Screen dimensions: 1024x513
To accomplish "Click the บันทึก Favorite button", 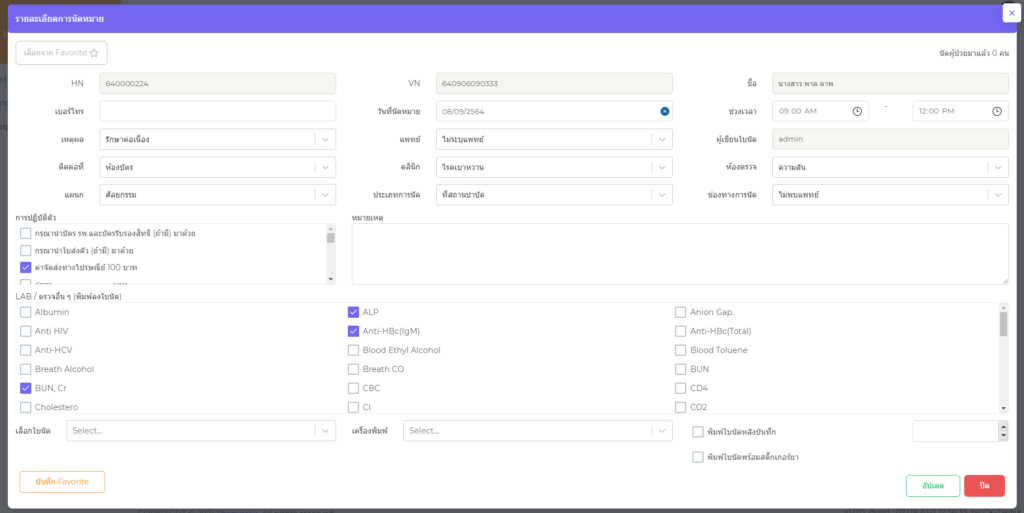I will click(x=62, y=482).
